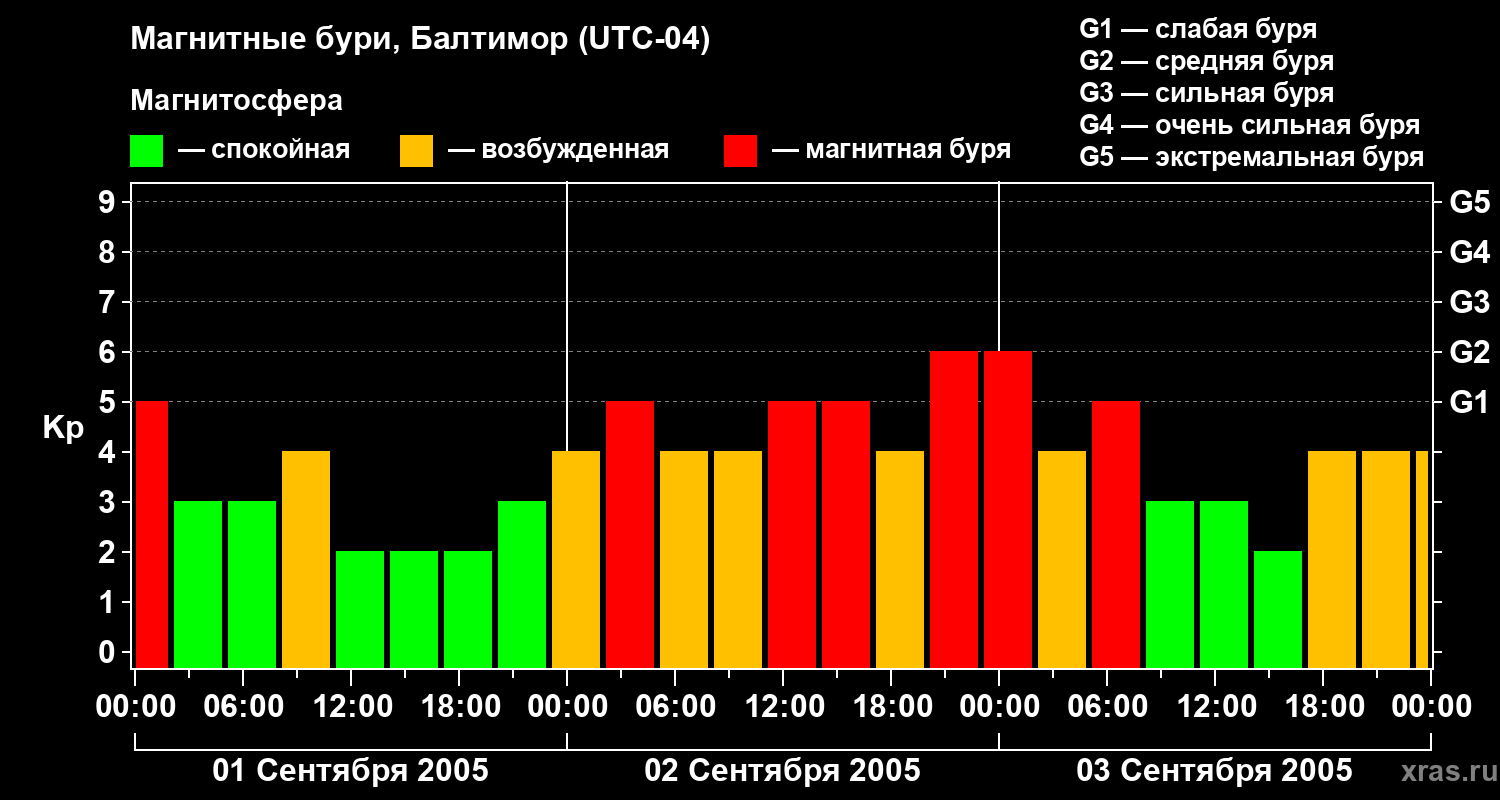Click the green 'спокойная' legend swatch

click(x=146, y=151)
